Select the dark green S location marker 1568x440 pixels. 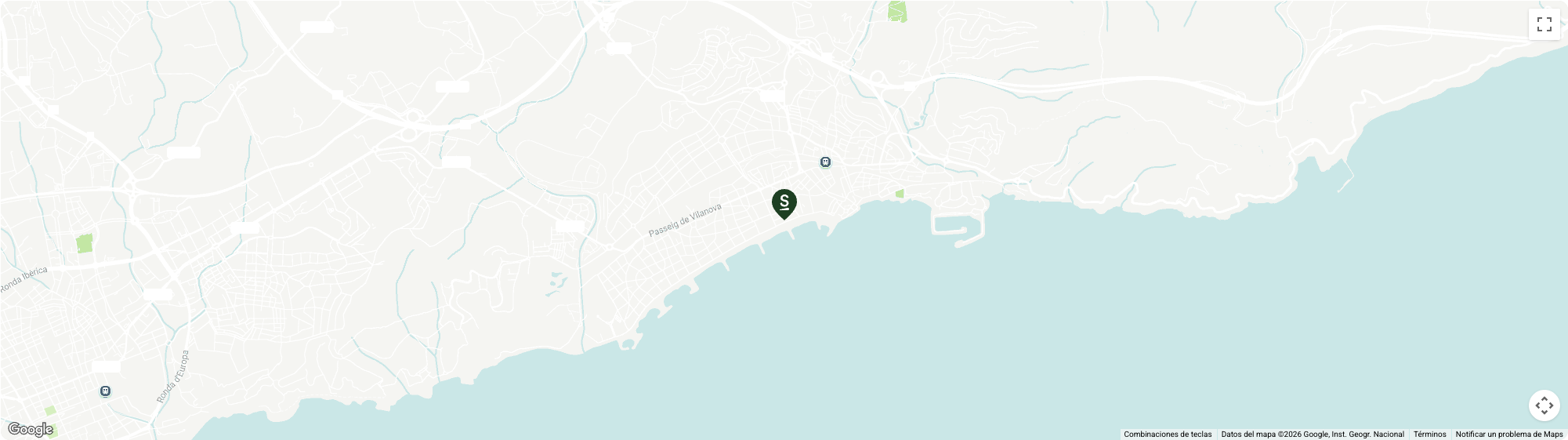point(784,204)
